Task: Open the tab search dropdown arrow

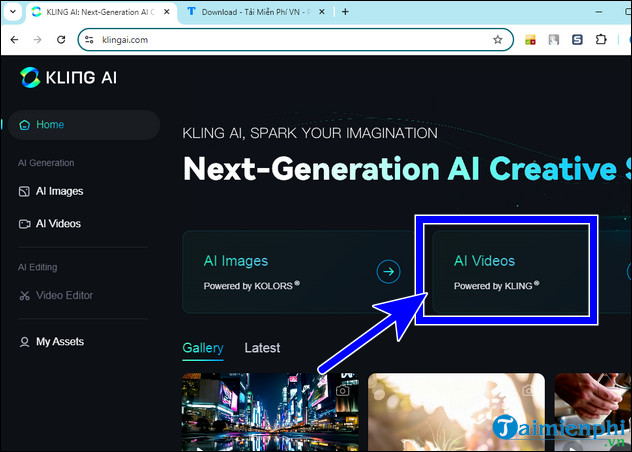Action: tap(13, 12)
